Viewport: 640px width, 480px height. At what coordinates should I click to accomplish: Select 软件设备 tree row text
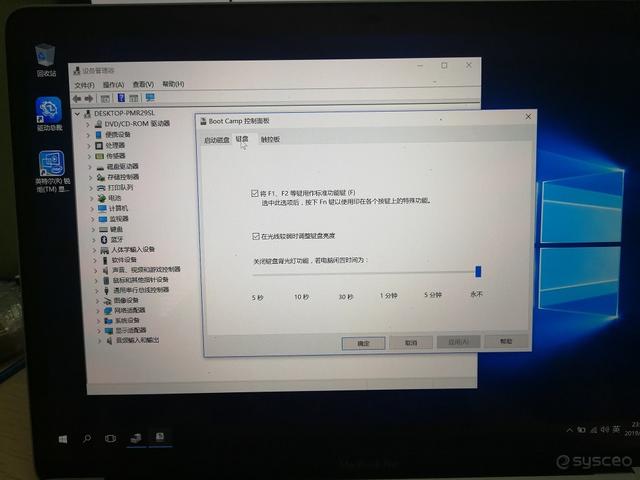pyautogui.click(x=124, y=260)
